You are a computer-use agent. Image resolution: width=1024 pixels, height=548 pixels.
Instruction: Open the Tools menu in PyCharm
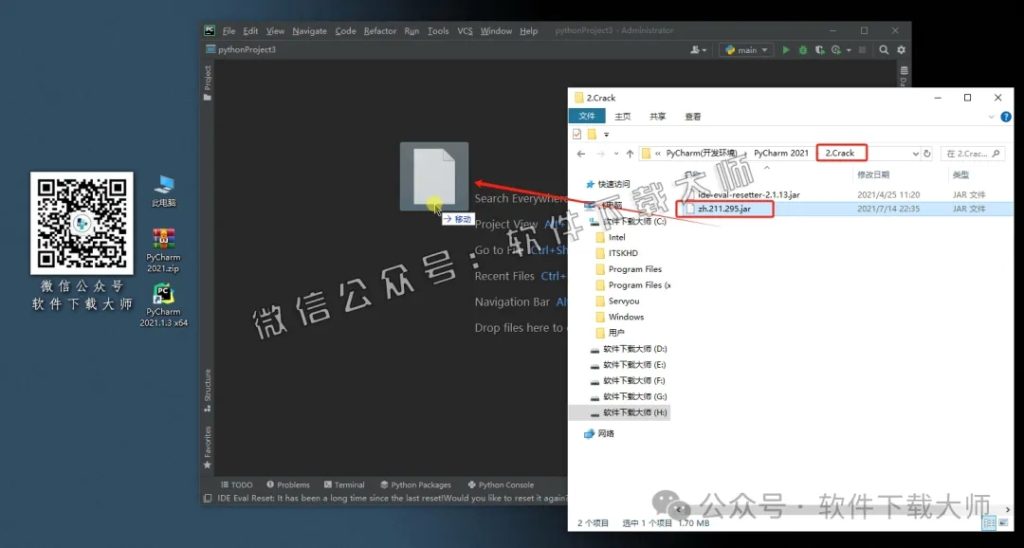click(x=438, y=31)
